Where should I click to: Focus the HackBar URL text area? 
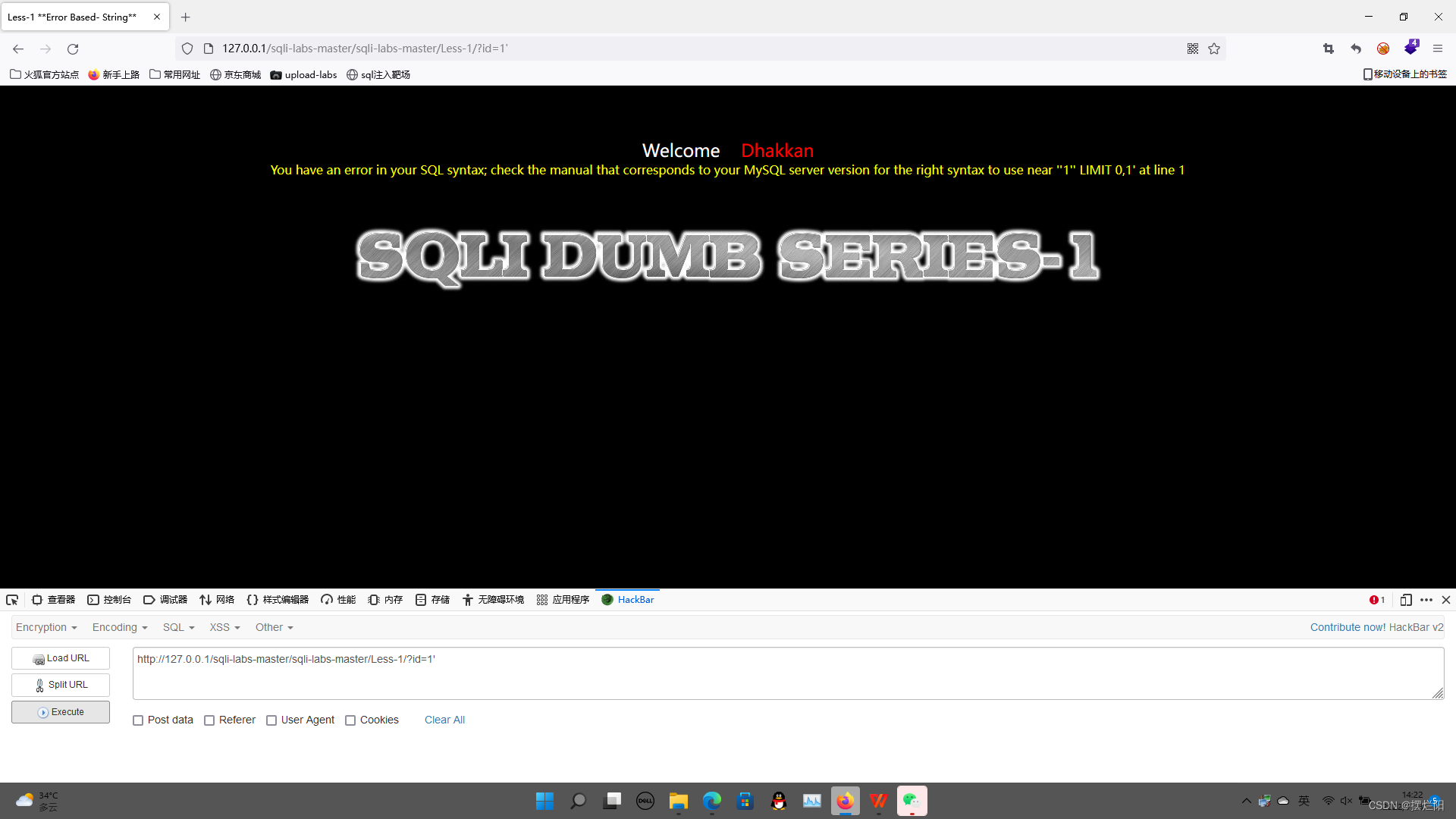click(788, 673)
